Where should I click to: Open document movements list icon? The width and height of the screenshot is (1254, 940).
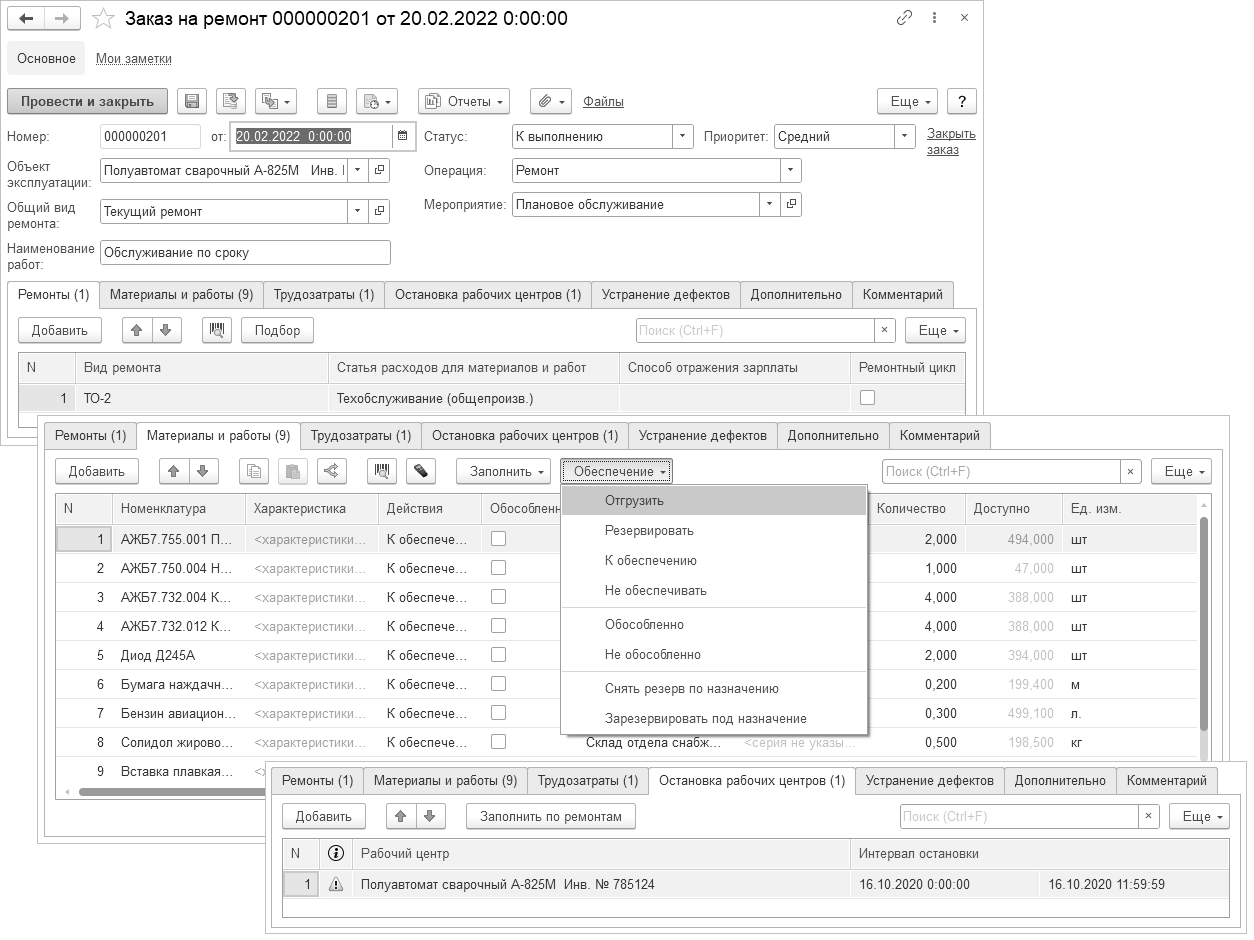click(x=332, y=101)
